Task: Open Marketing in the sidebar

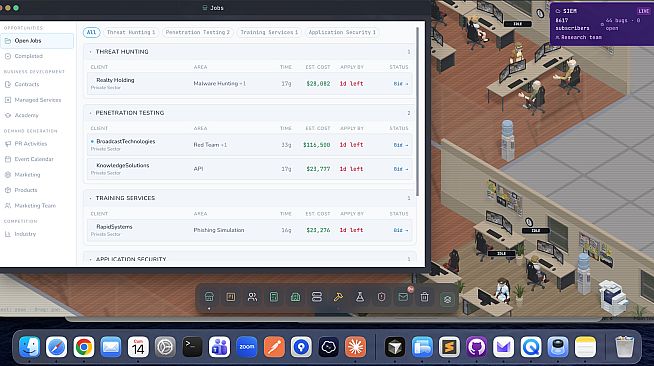Action: tap(37, 175)
